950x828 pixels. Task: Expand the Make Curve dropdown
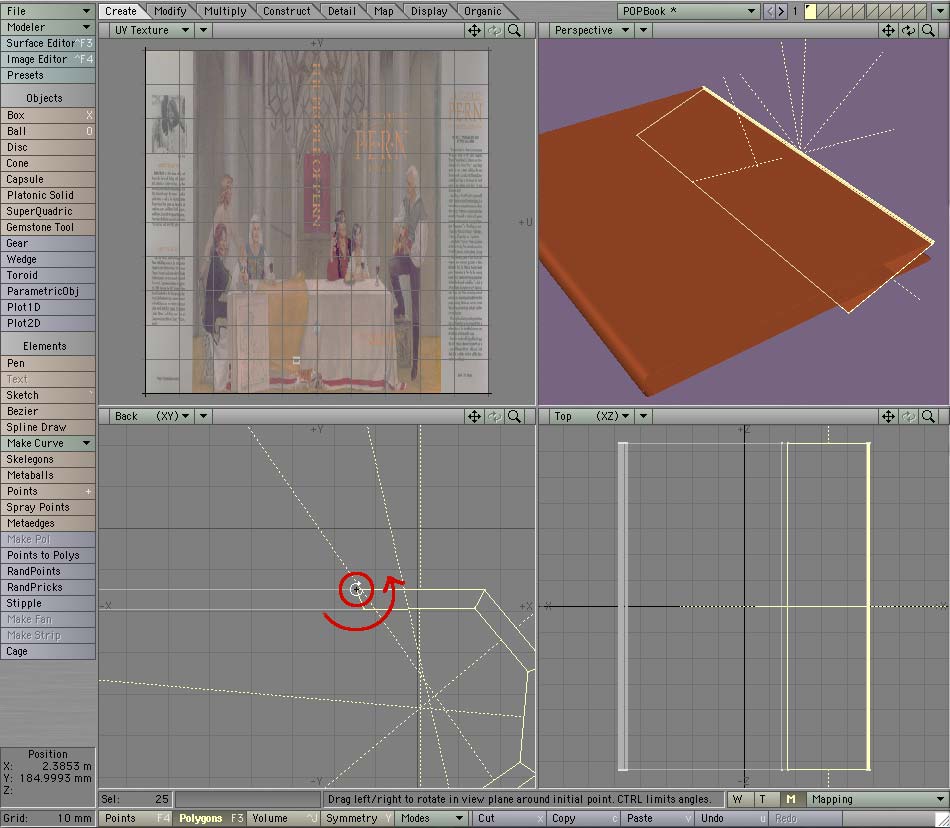(48, 443)
